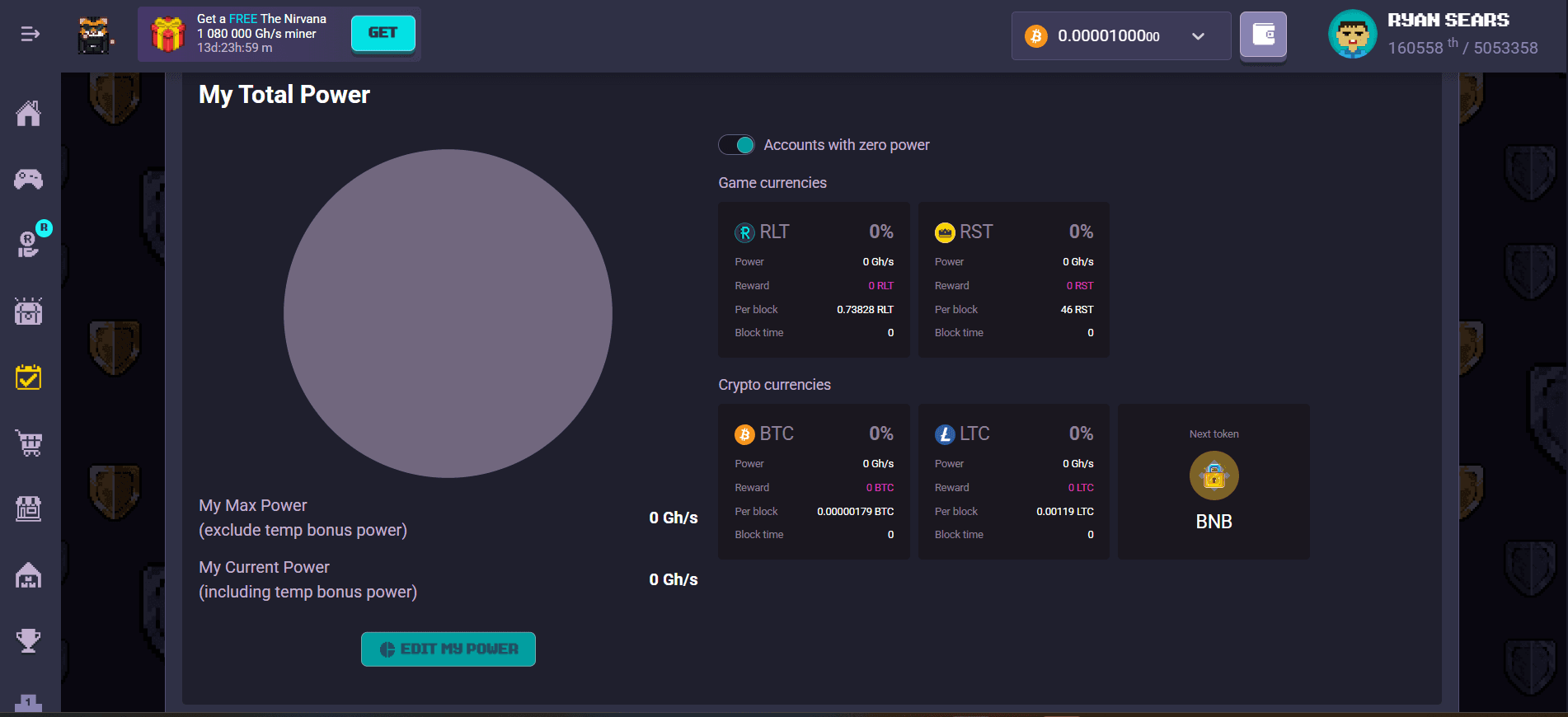This screenshot has height=717, width=1568.
Task: Click the gift box promotion icon
Action: [x=167, y=34]
